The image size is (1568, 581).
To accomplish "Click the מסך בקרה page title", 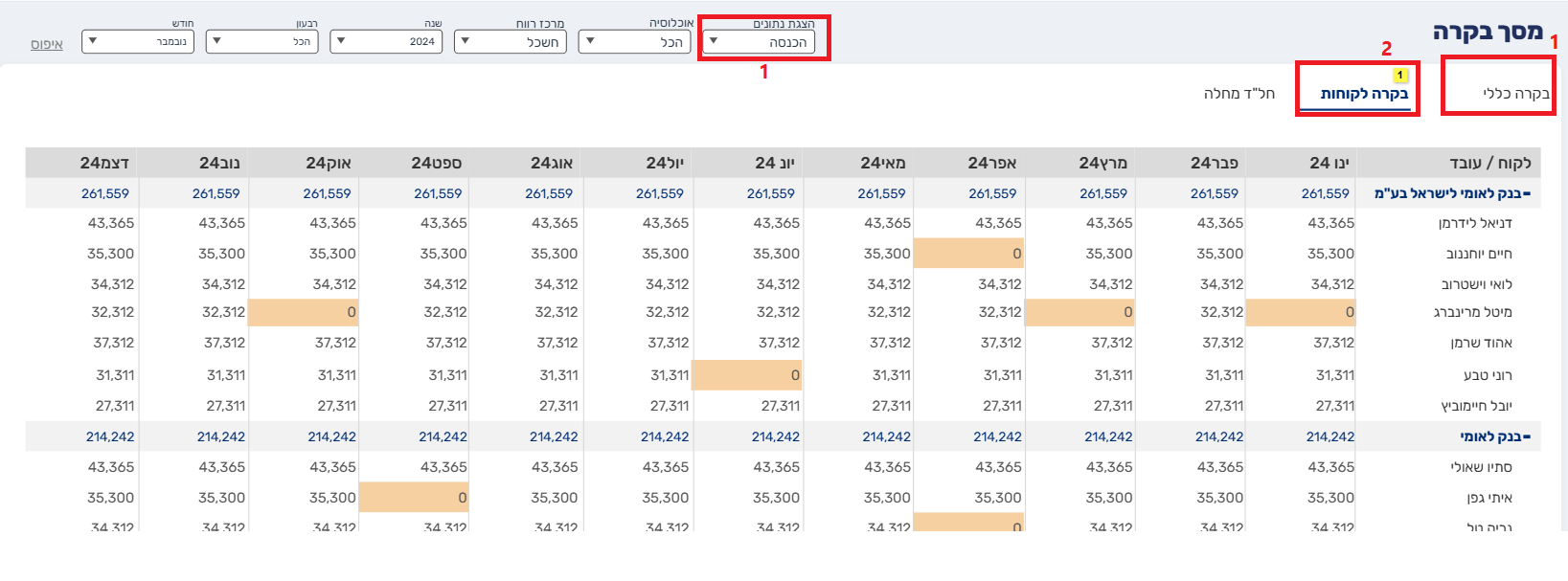I will click(x=1488, y=32).
